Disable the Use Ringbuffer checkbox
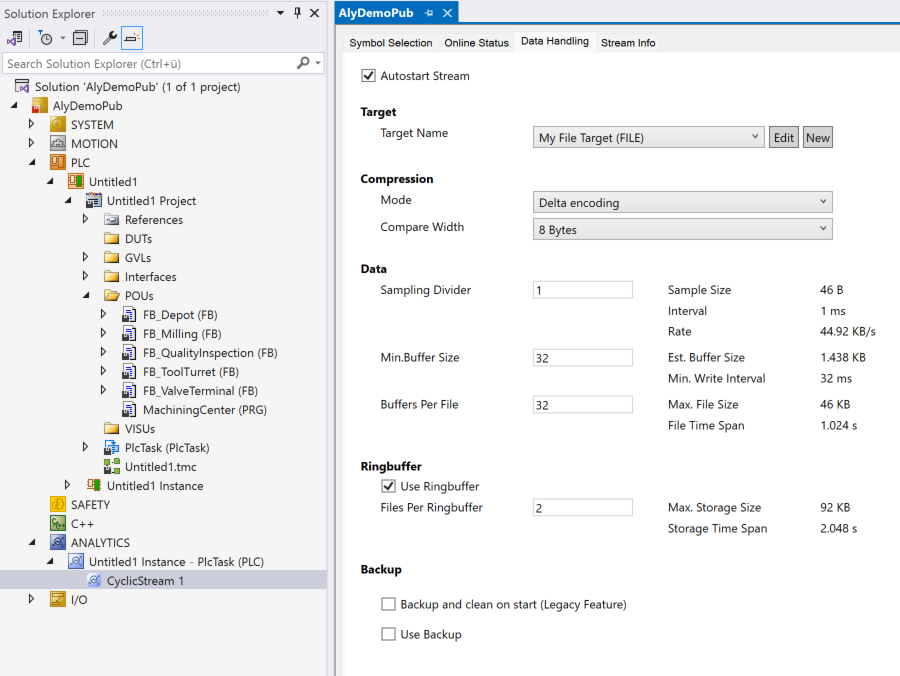 click(388, 487)
